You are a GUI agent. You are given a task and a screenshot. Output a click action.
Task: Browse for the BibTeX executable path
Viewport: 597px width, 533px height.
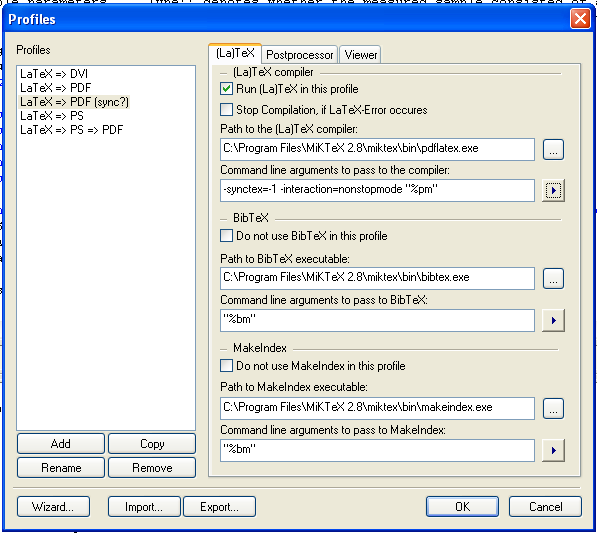click(x=553, y=279)
